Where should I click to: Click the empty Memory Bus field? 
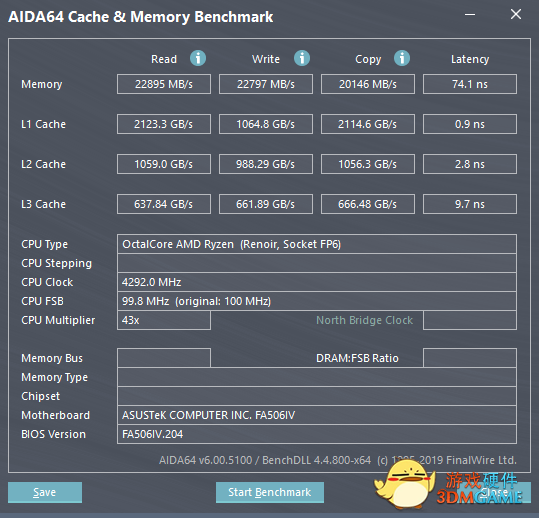[x=164, y=358]
